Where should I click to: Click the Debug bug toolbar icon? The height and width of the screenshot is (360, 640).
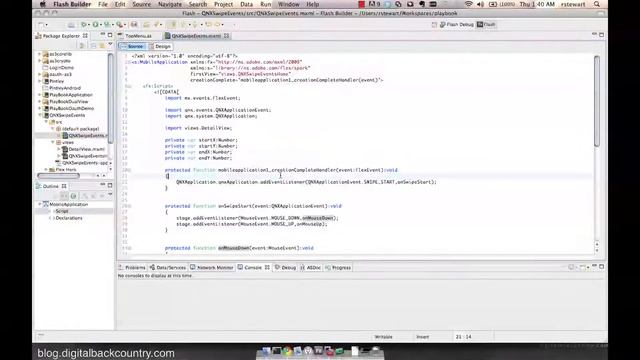(x=84, y=25)
